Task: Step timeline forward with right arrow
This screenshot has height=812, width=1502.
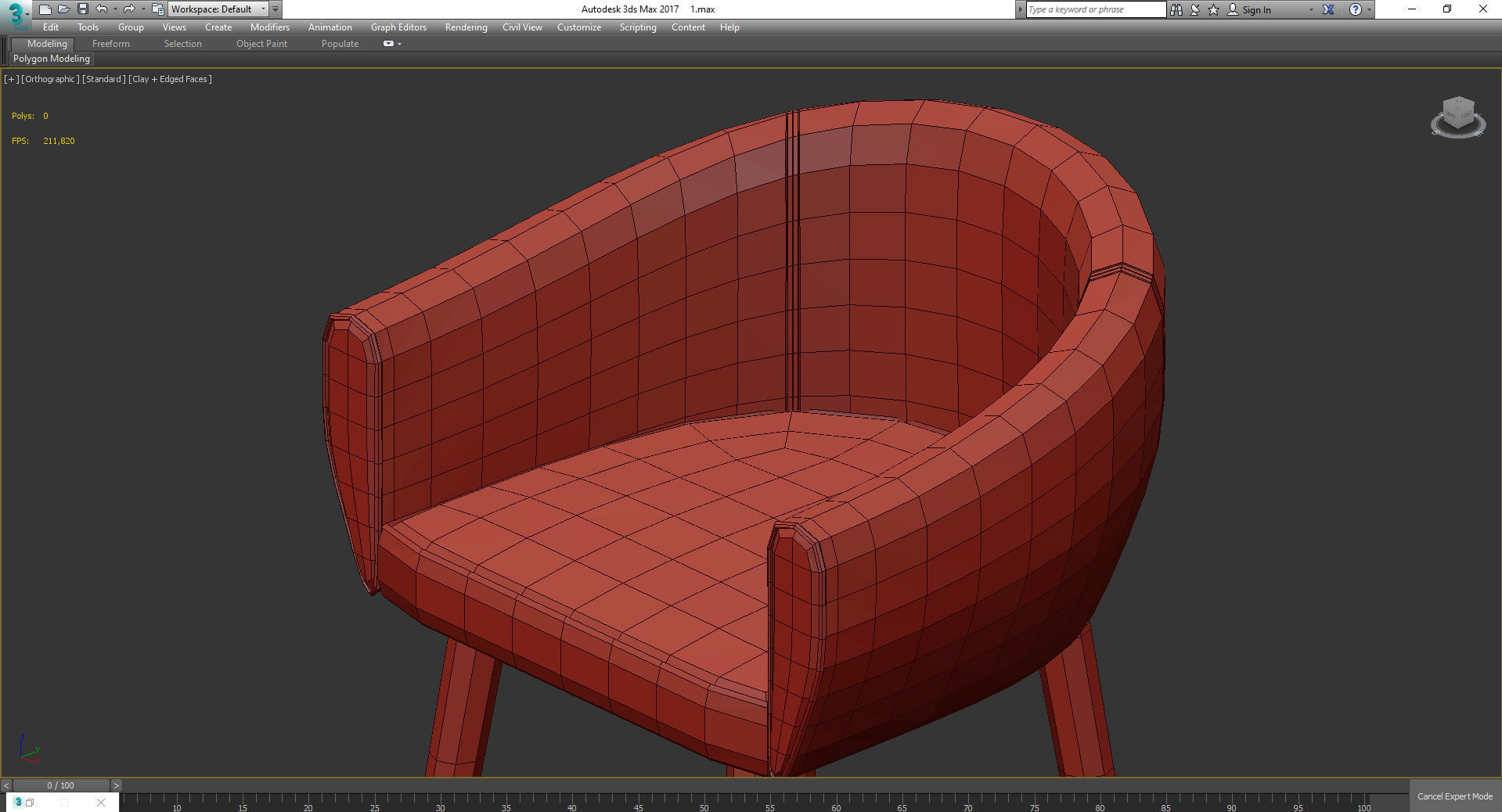Action: point(116,785)
